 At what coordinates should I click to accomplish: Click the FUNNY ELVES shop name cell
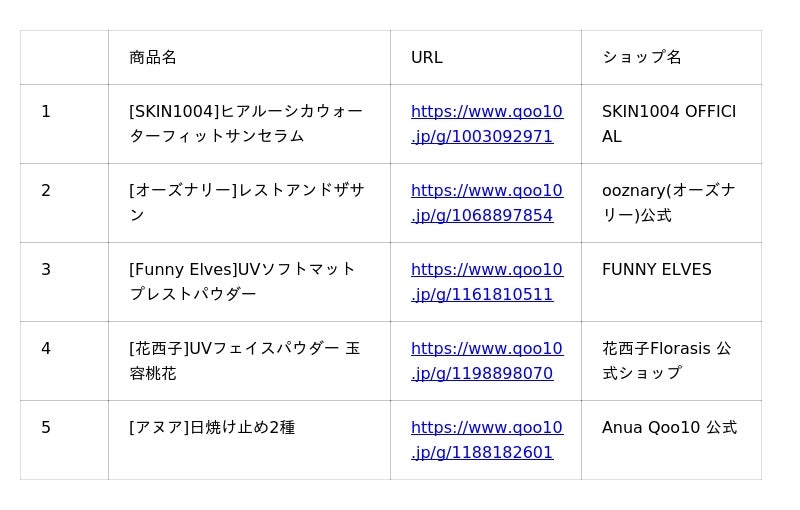tap(671, 282)
